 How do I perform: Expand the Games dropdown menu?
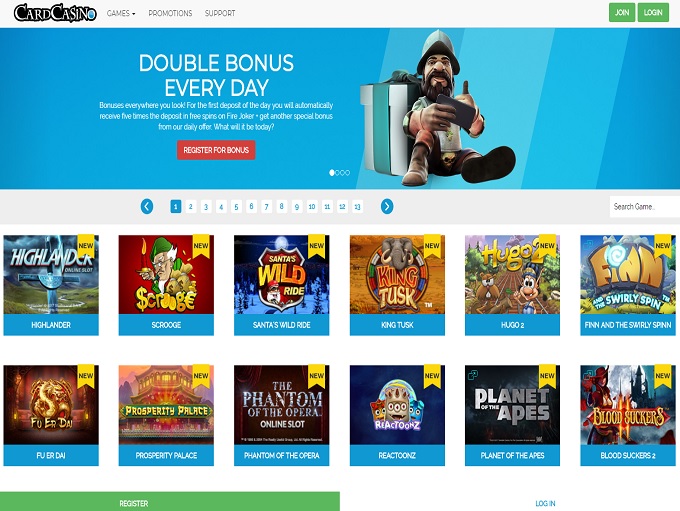pos(121,13)
